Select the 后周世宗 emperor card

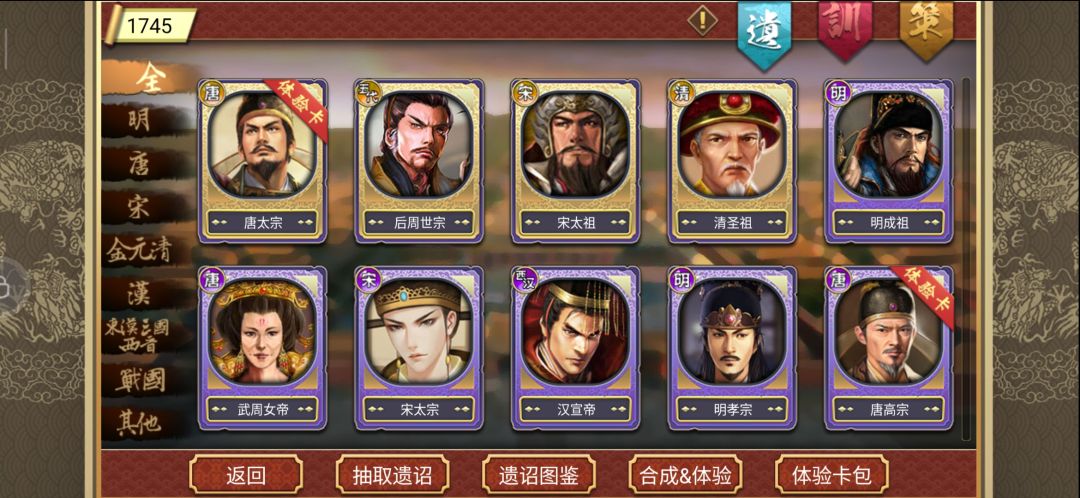[x=419, y=160]
